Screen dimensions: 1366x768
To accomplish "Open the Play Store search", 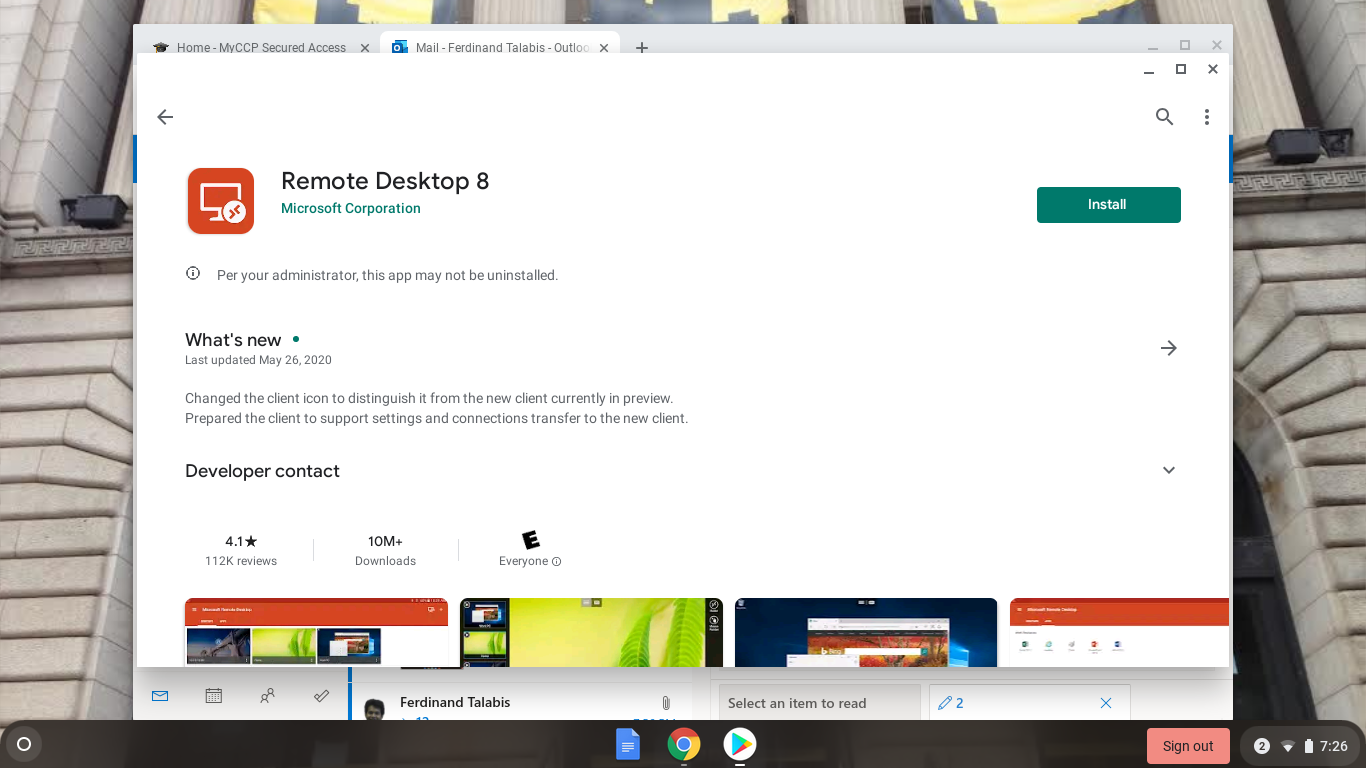I will [1164, 117].
